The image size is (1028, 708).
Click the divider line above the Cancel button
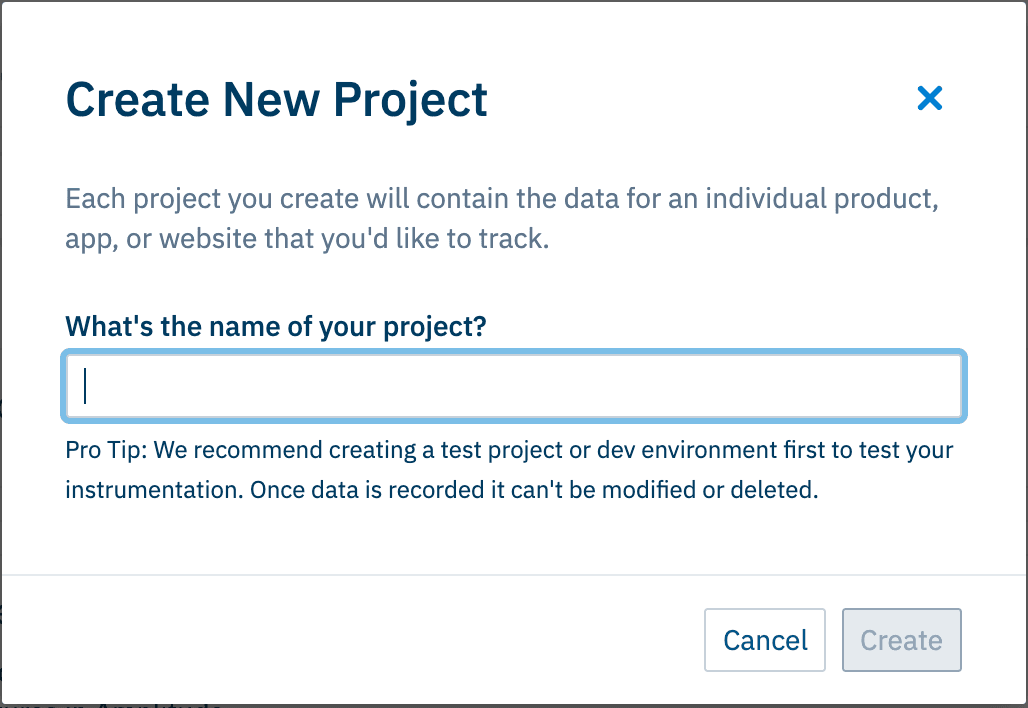tap(513, 575)
